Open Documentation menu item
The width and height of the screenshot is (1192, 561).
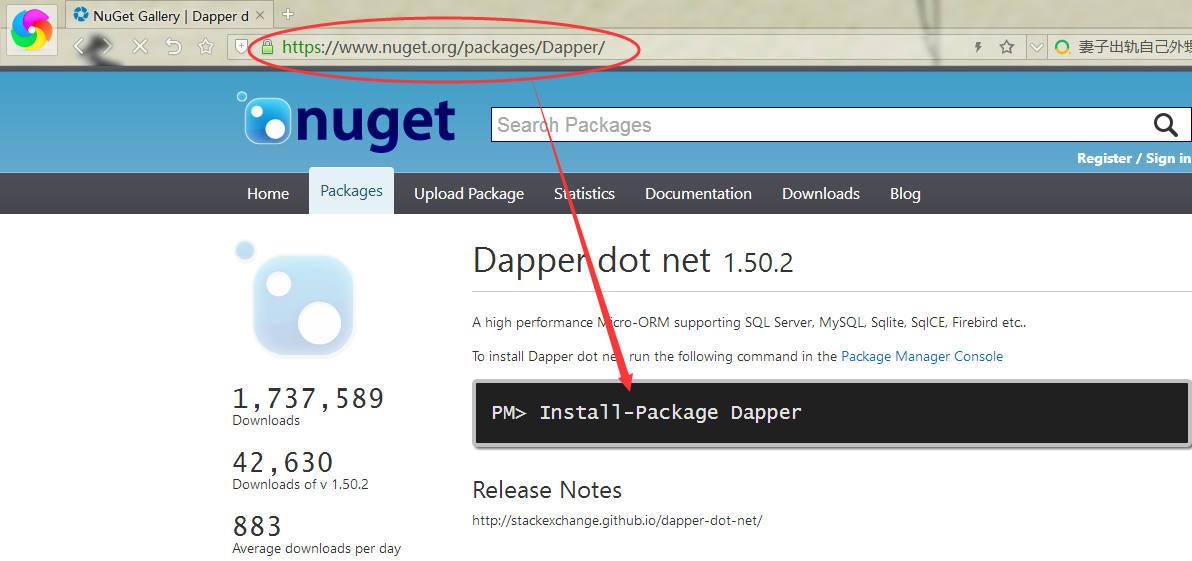point(698,194)
